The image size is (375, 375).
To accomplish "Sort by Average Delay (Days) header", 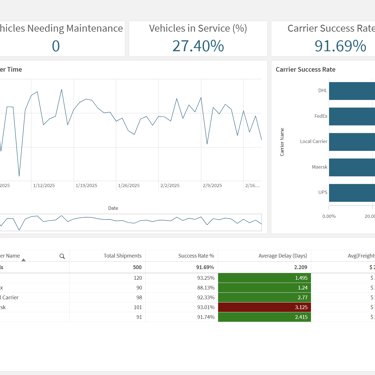I will [283, 256].
